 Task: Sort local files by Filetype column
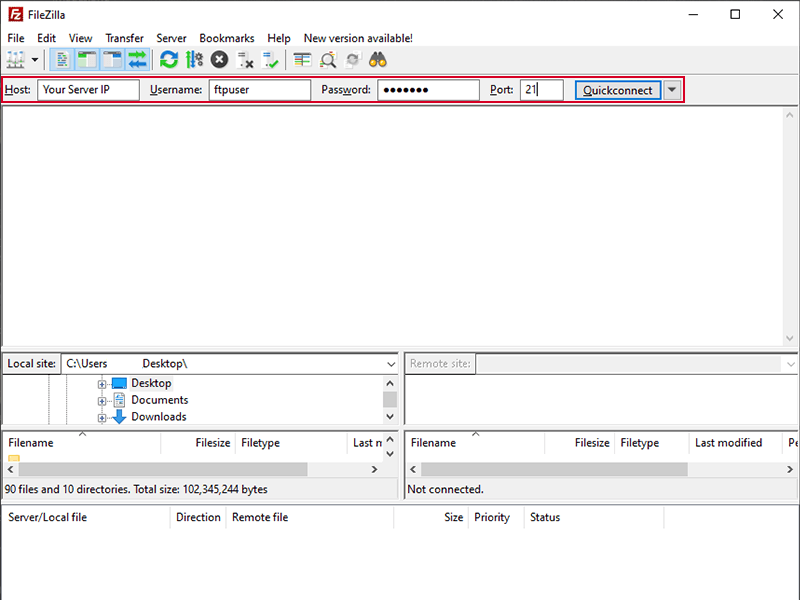(291, 443)
